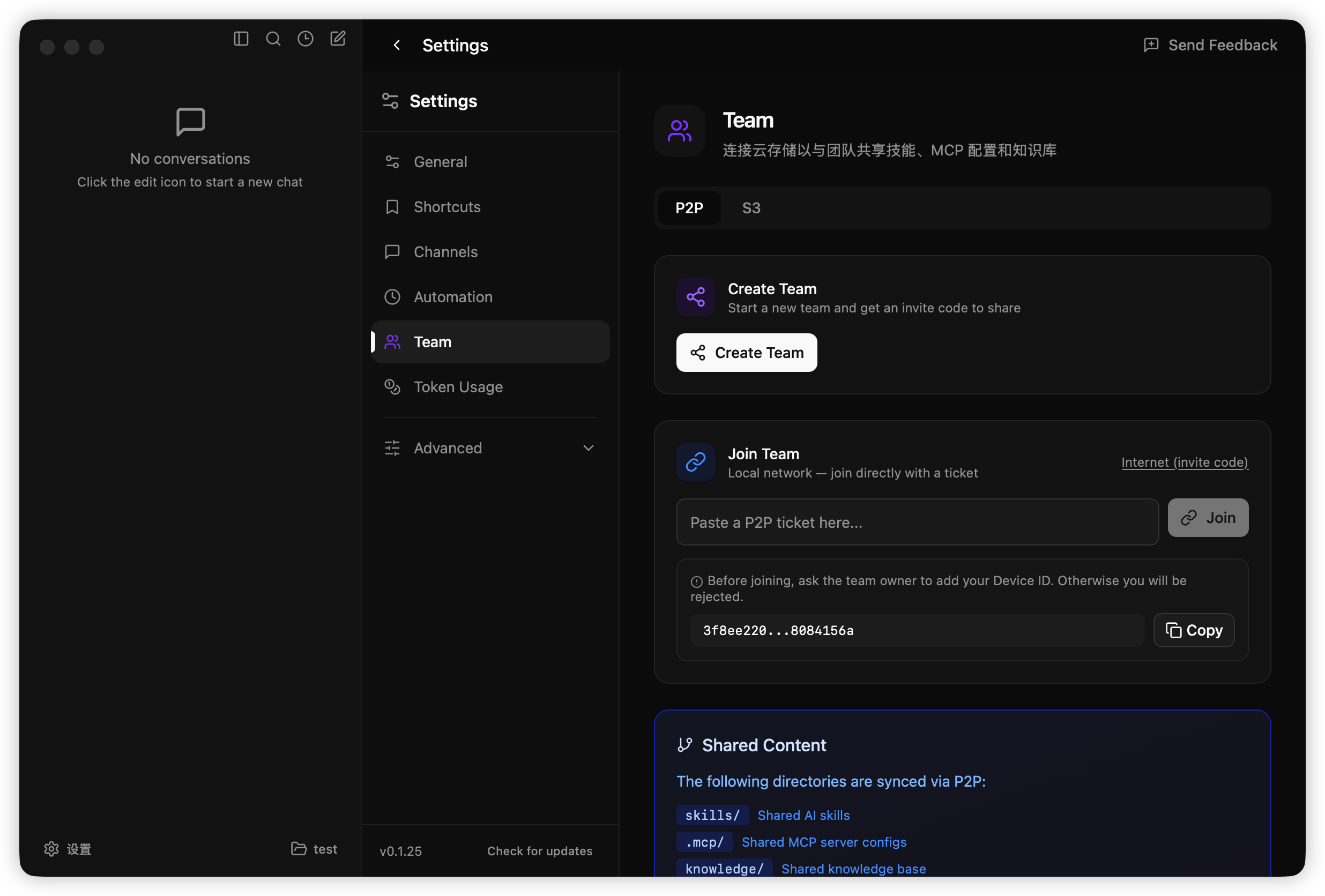Open General settings section
Screen dimensions: 1325x896
[x=440, y=162]
